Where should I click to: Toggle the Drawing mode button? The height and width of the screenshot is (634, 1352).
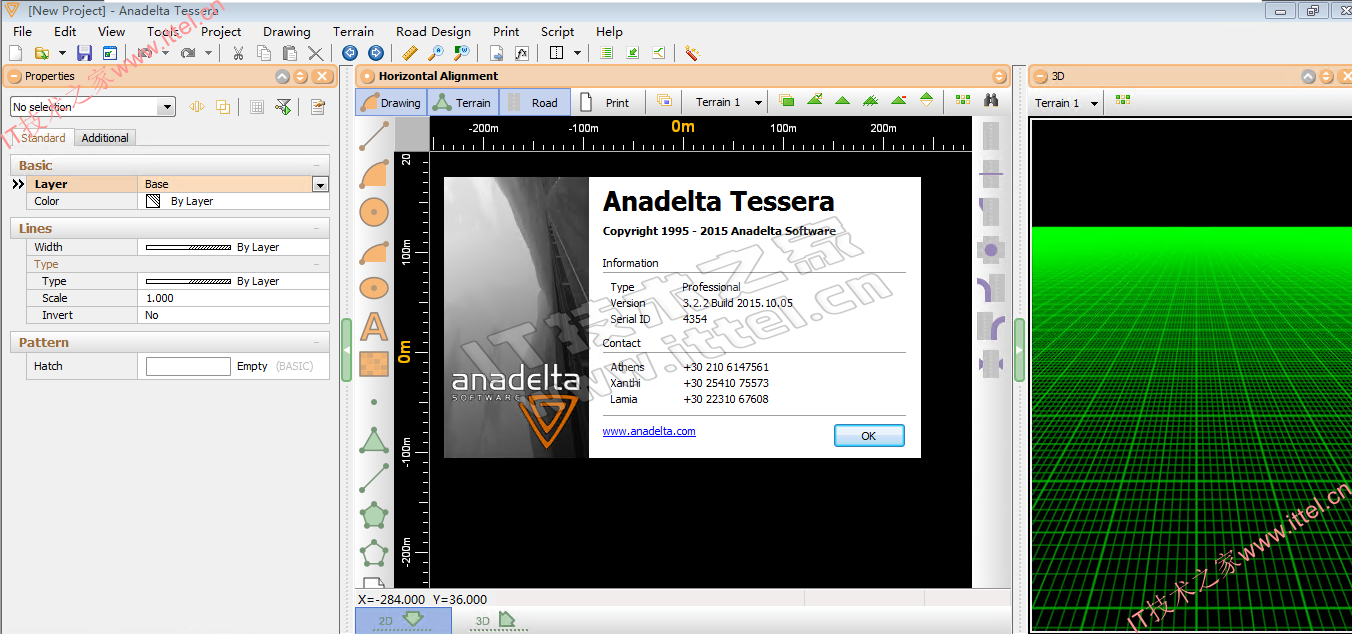pyautogui.click(x=390, y=102)
